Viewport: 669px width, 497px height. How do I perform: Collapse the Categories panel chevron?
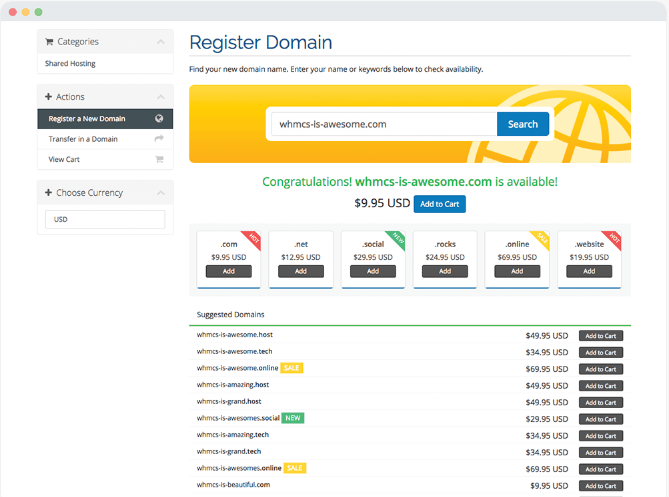pyautogui.click(x=160, y=42)
